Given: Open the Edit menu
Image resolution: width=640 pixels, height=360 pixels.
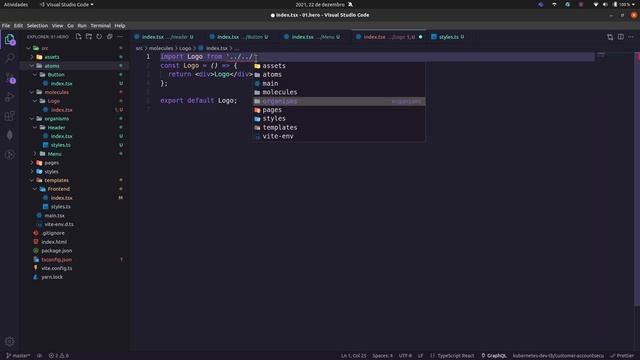Looking at the screenshot, I should (x=18, y=25).
